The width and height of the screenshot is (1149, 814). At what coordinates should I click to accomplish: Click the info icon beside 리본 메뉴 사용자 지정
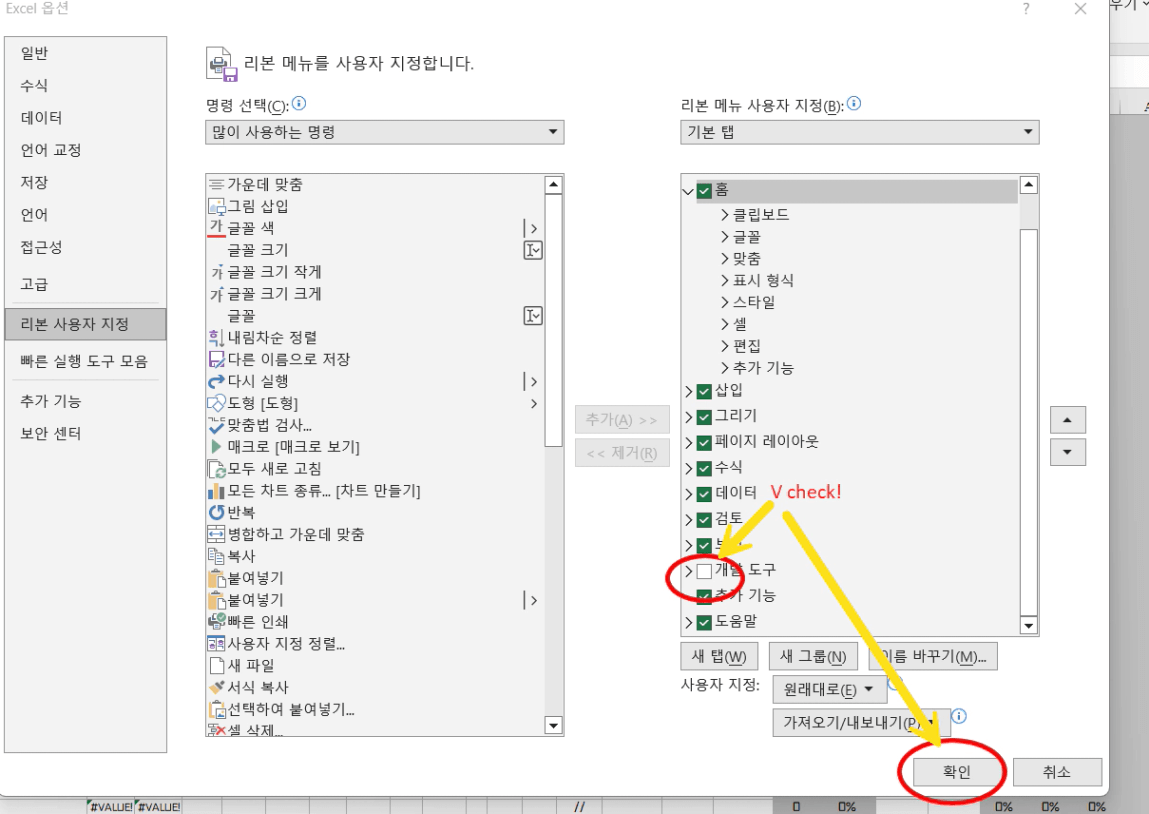(854, 103)
